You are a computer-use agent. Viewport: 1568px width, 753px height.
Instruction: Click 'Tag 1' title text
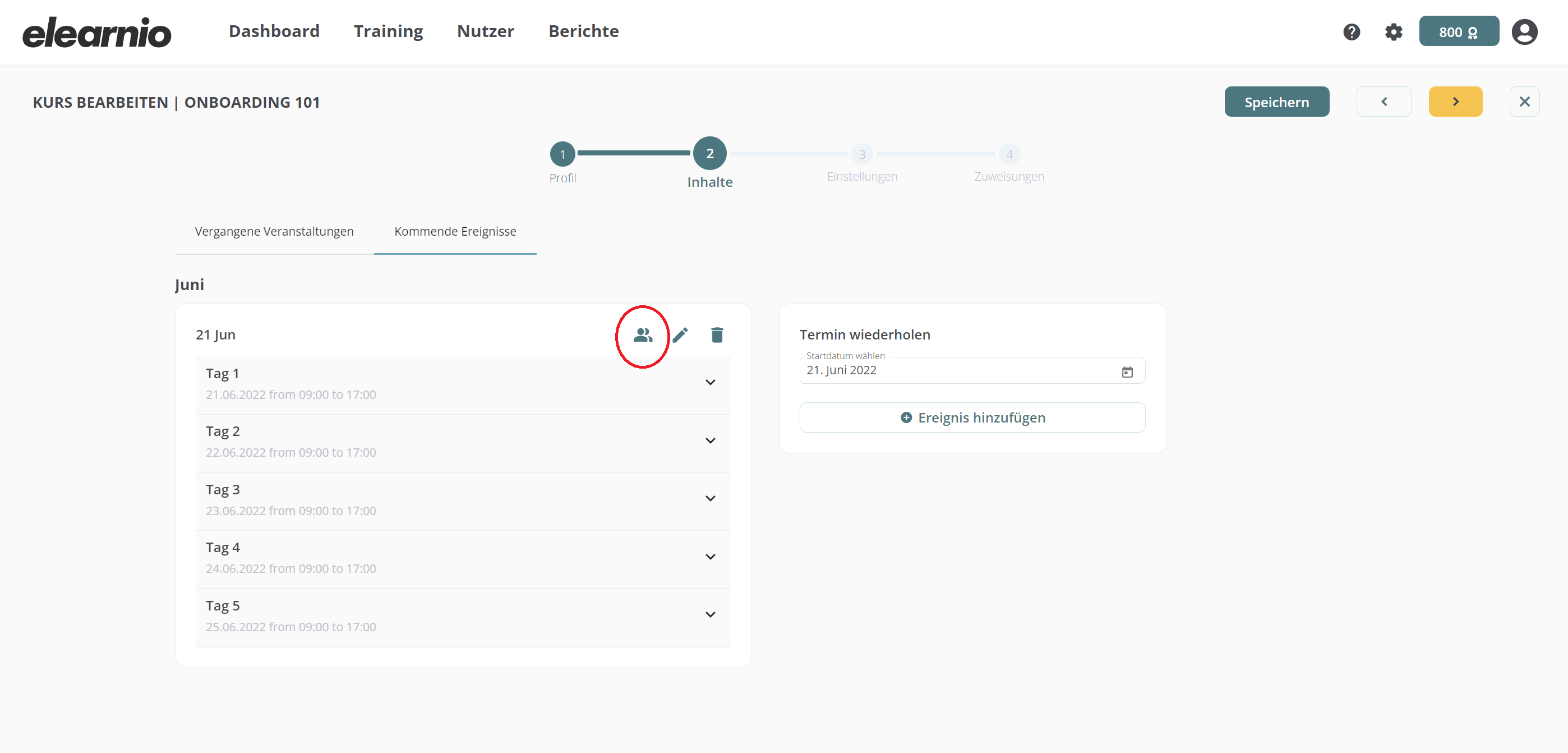tap(222, 374)
